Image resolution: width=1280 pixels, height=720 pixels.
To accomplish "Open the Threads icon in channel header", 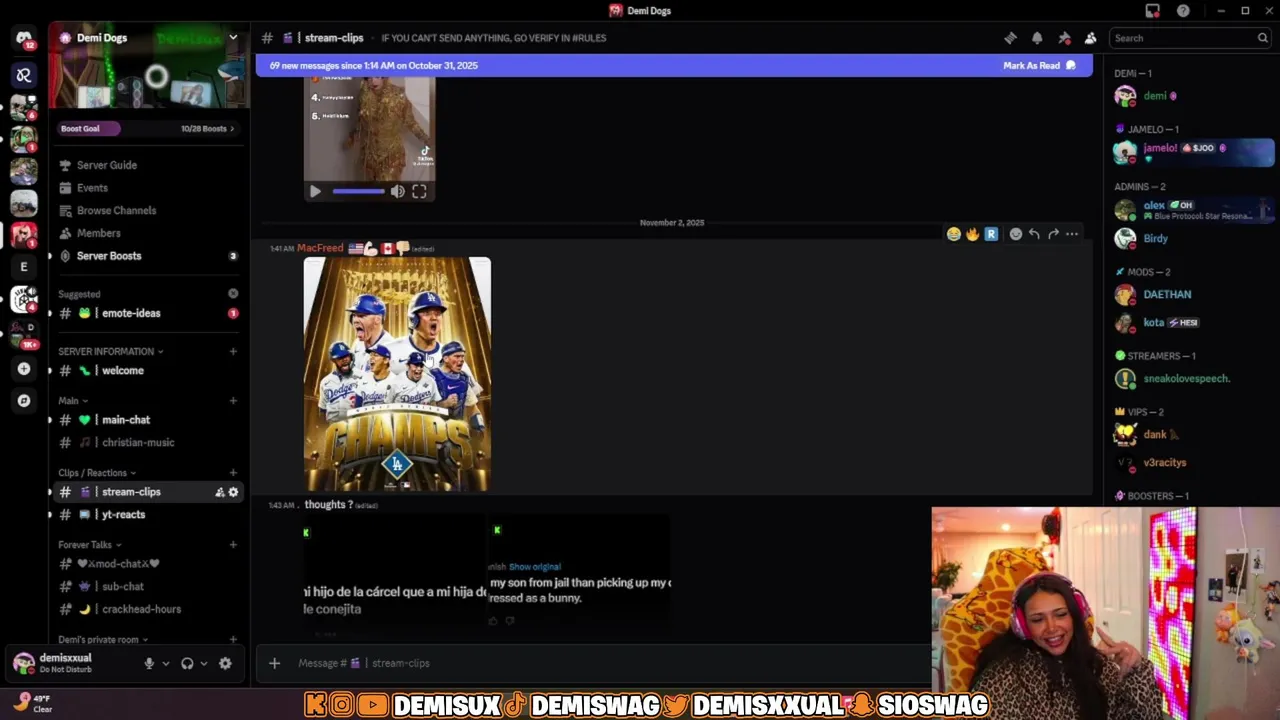I will tap(1010, 38).
